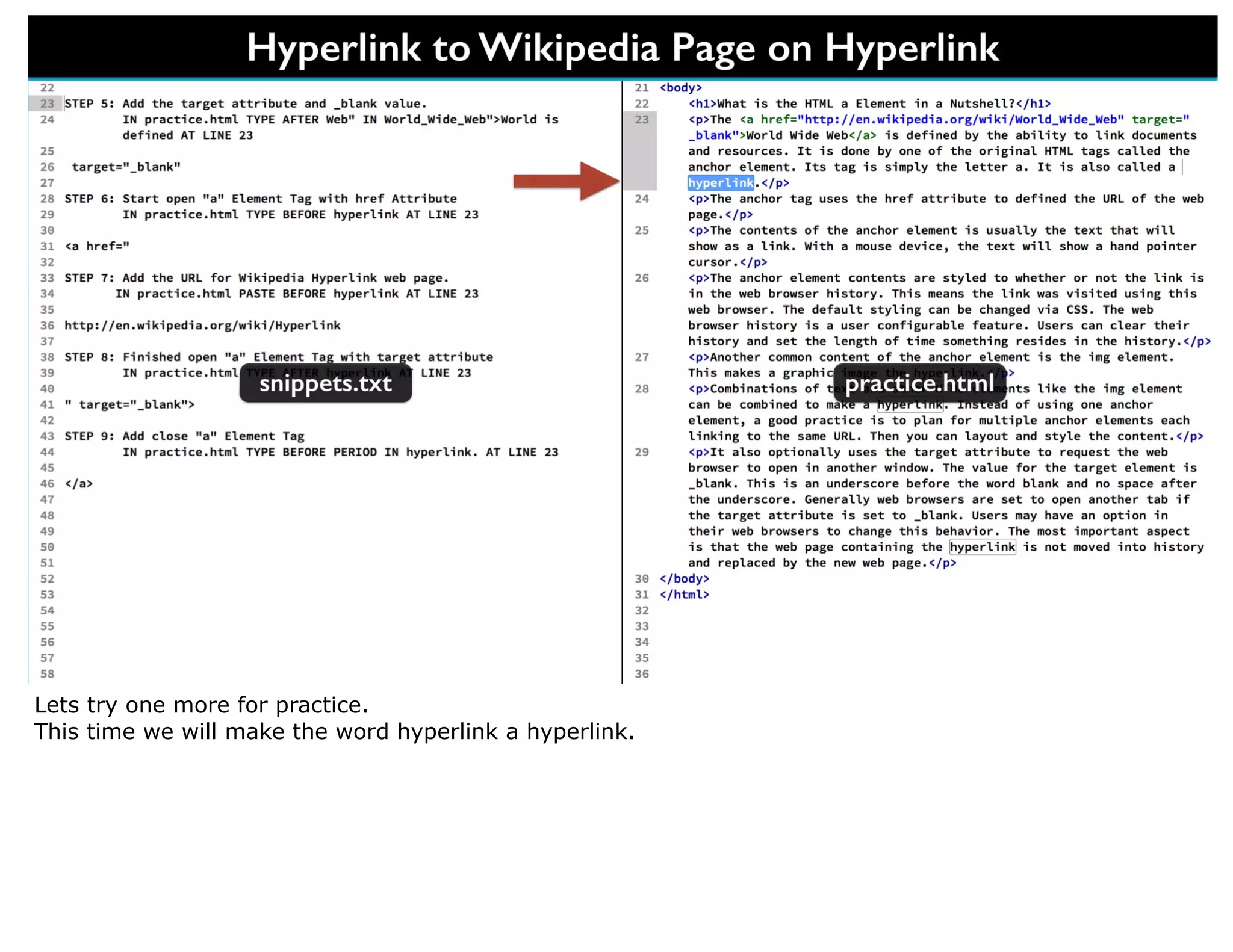This screenshot has height=952, width=1233.
Task: Click line number 58 in snippets.txt gutter
Action: pyautogui.click(x=47, y=674)
